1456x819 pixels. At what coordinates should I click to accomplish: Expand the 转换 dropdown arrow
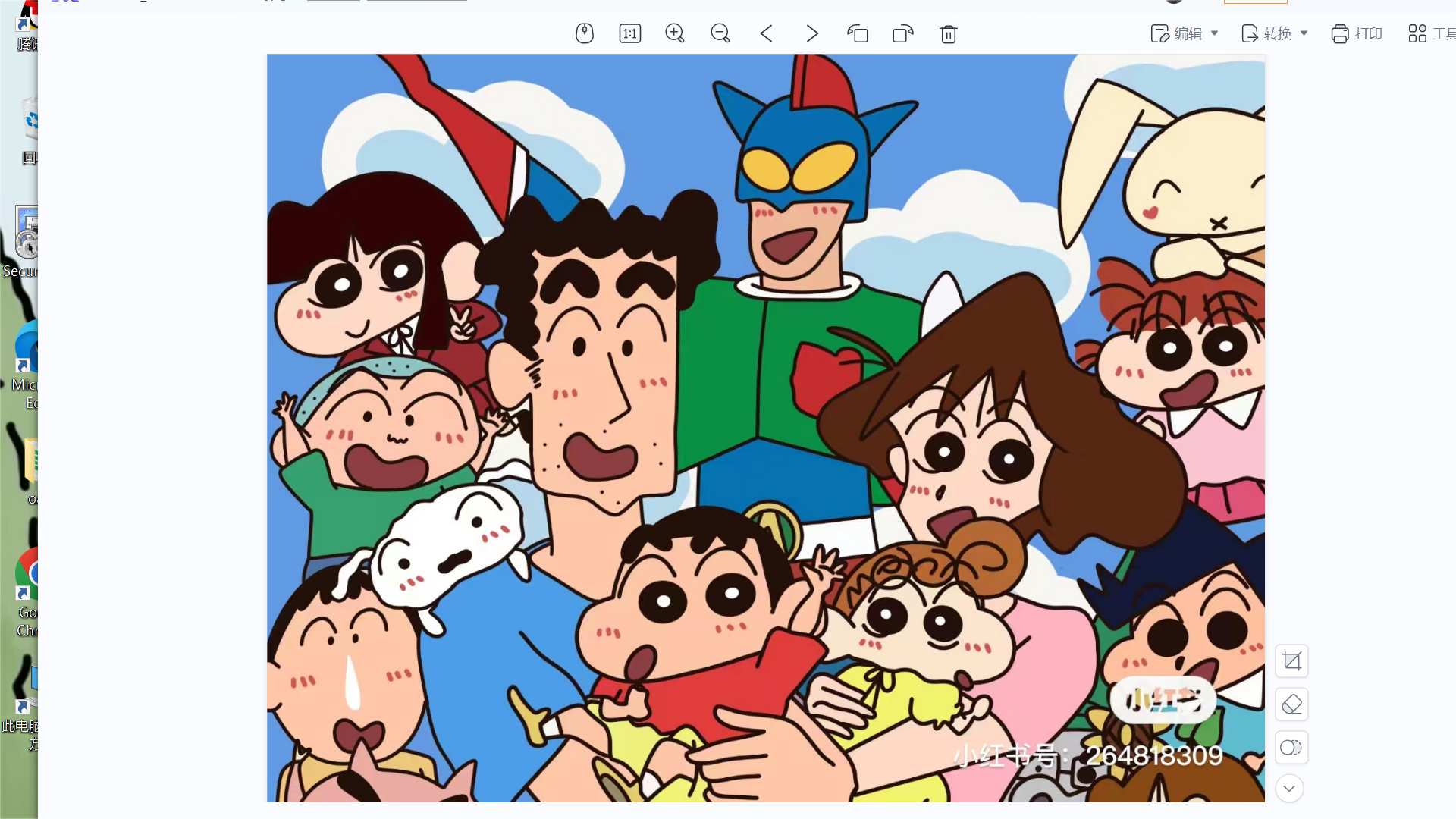[1304, 33]
